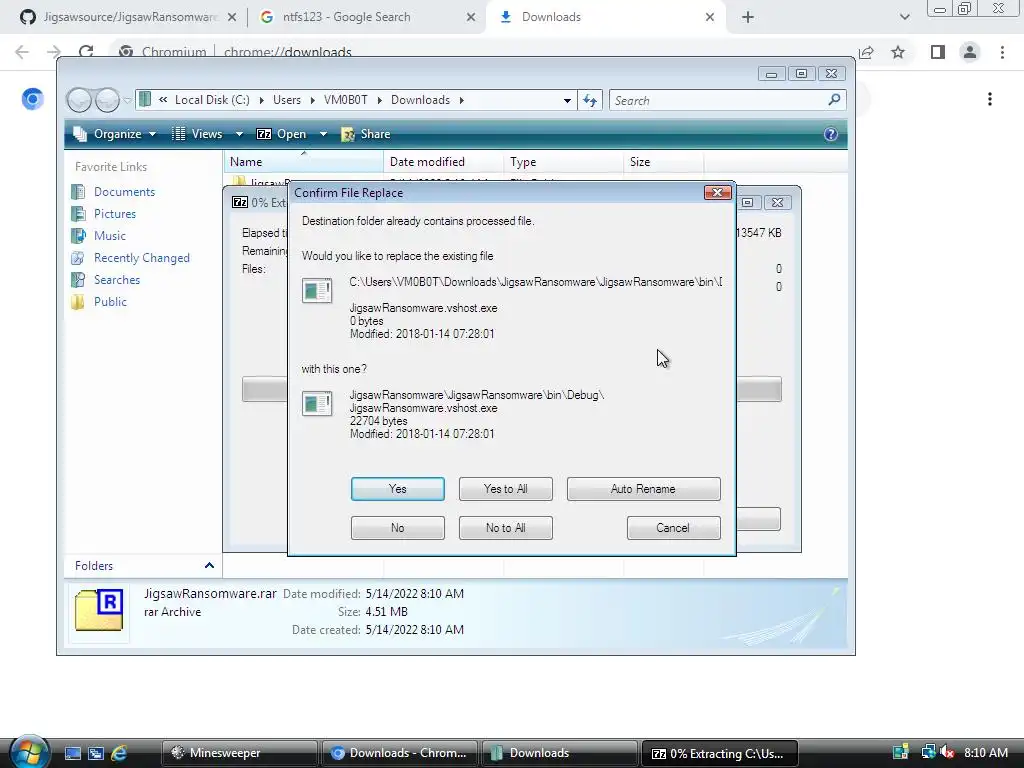Open Explorer help icon
The image size is (1024, 768).
[831, 134]
